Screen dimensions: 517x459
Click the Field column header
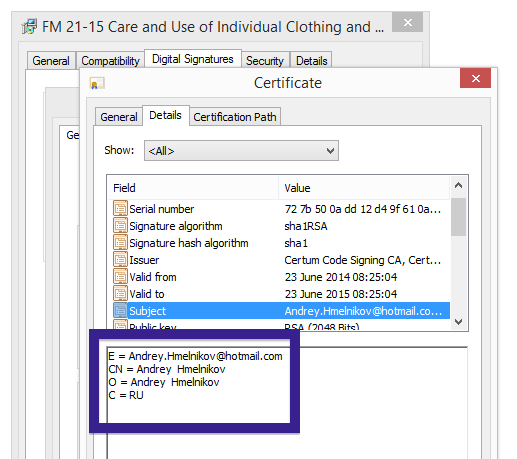click(x=193, y=188)
